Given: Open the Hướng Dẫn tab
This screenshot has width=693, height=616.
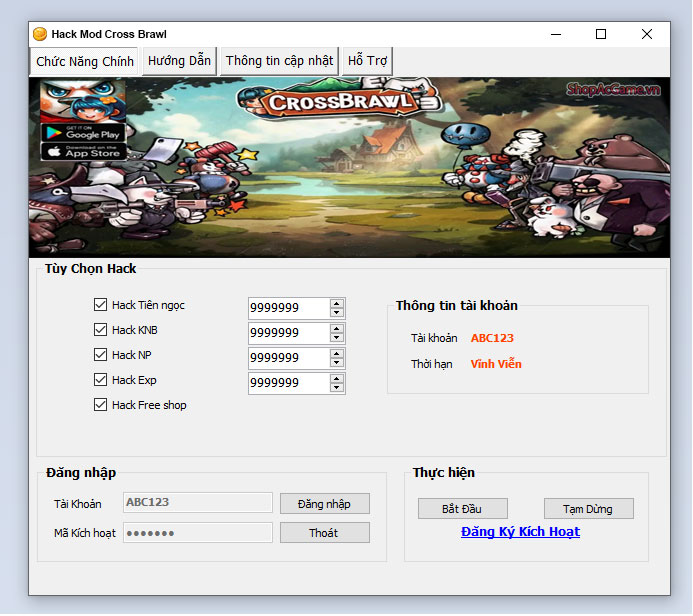Looking at the screenshot, I should pos(179,61).
